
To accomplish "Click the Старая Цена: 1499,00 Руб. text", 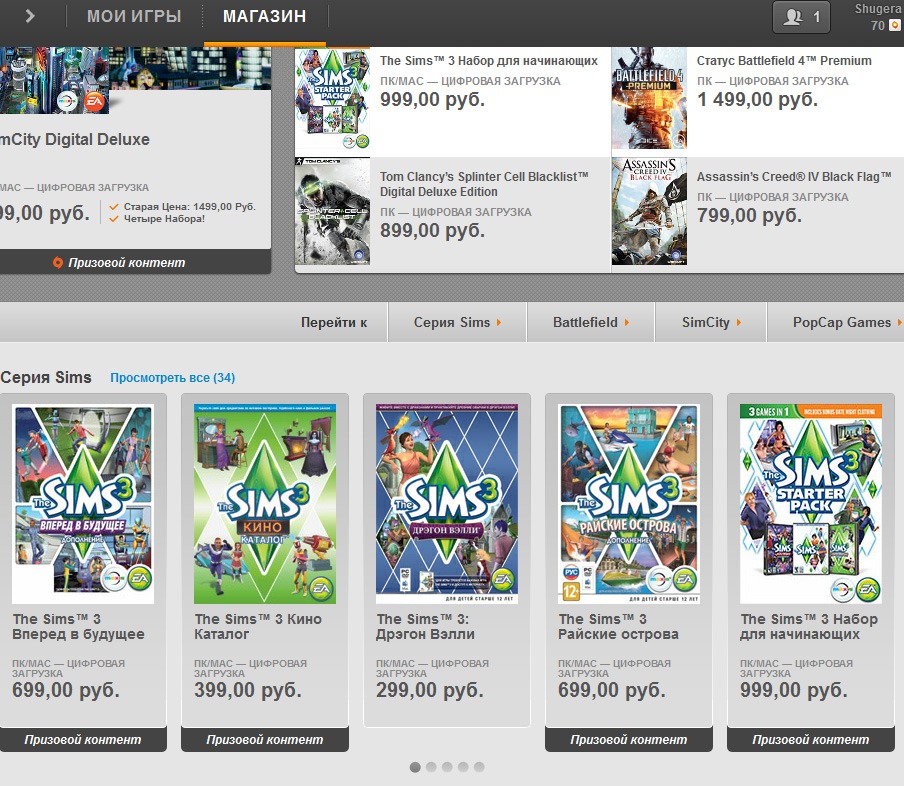I will pos(190,206).
